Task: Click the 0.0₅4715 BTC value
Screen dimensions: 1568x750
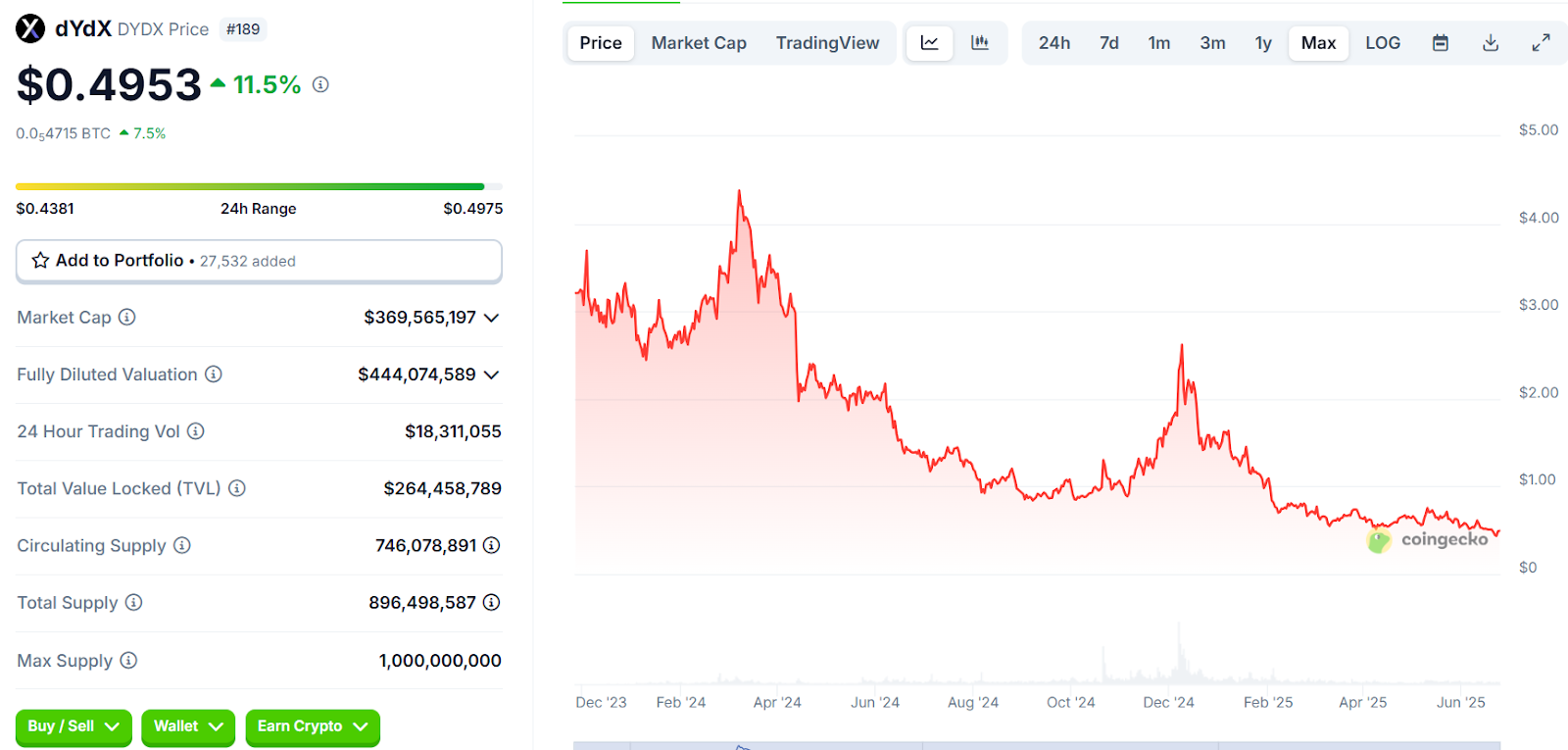Action: (64, 134)
